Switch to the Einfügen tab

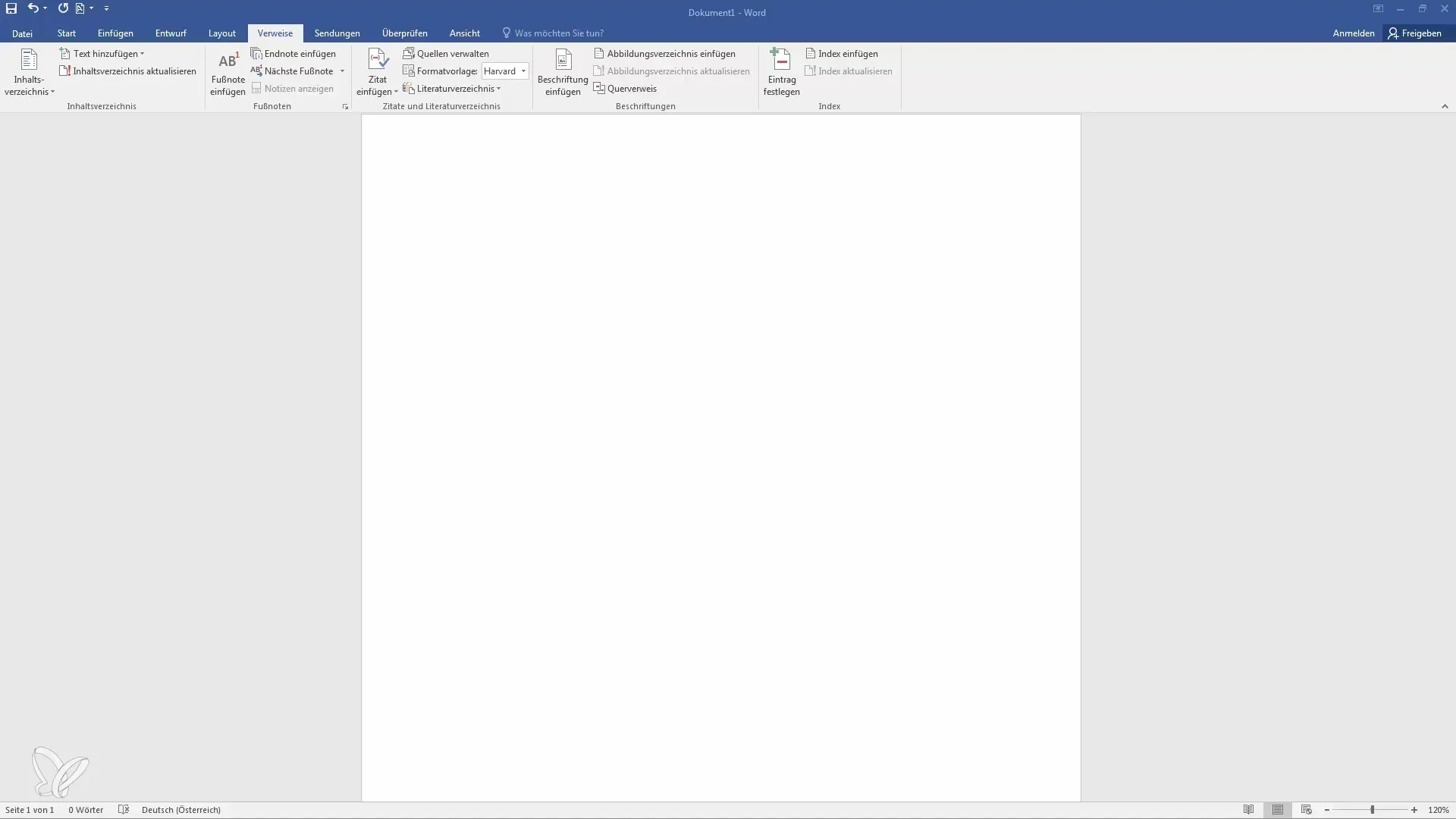[115, 33]
